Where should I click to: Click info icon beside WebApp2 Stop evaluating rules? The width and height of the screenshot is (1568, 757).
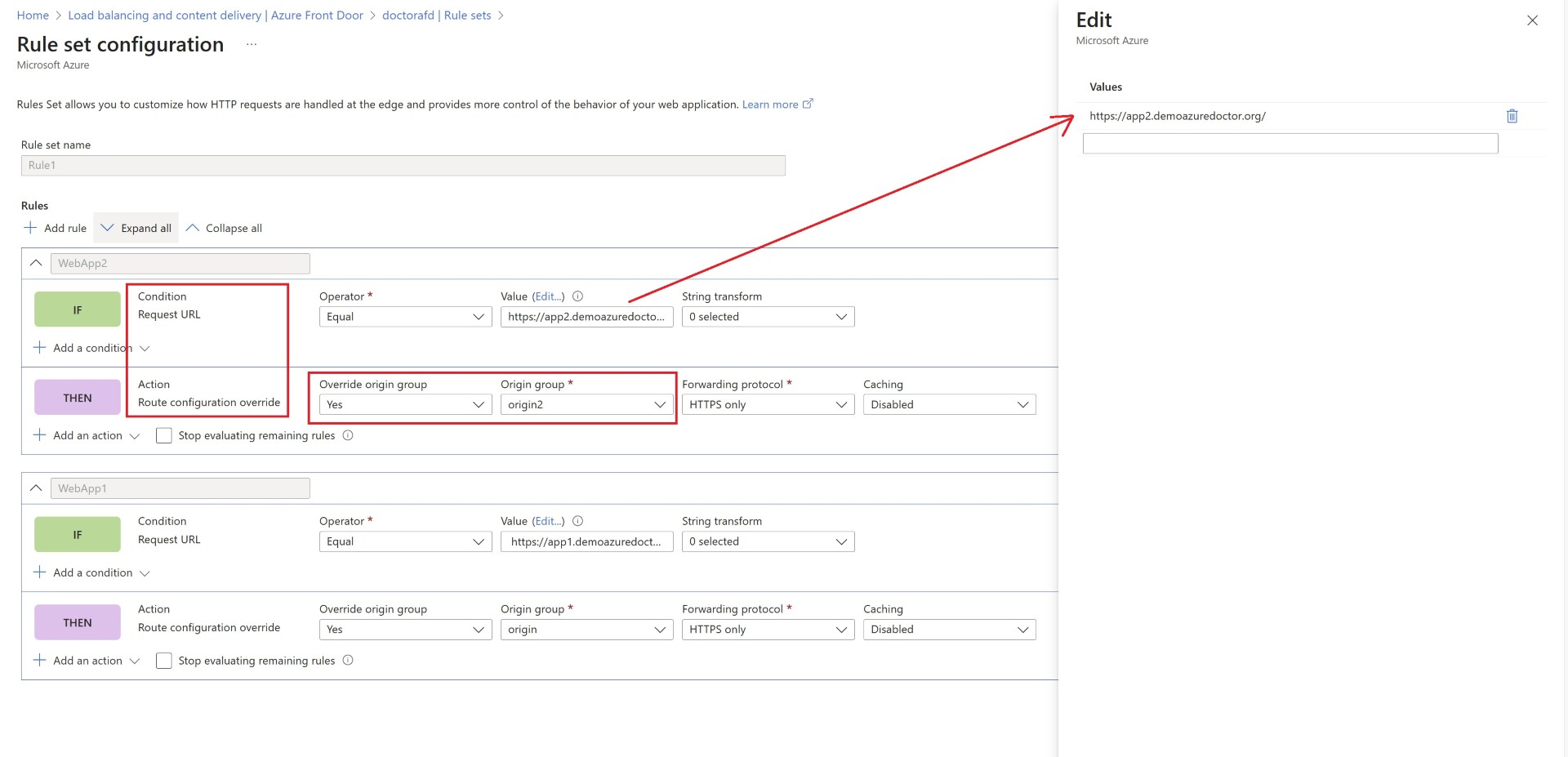pos(348,435)
